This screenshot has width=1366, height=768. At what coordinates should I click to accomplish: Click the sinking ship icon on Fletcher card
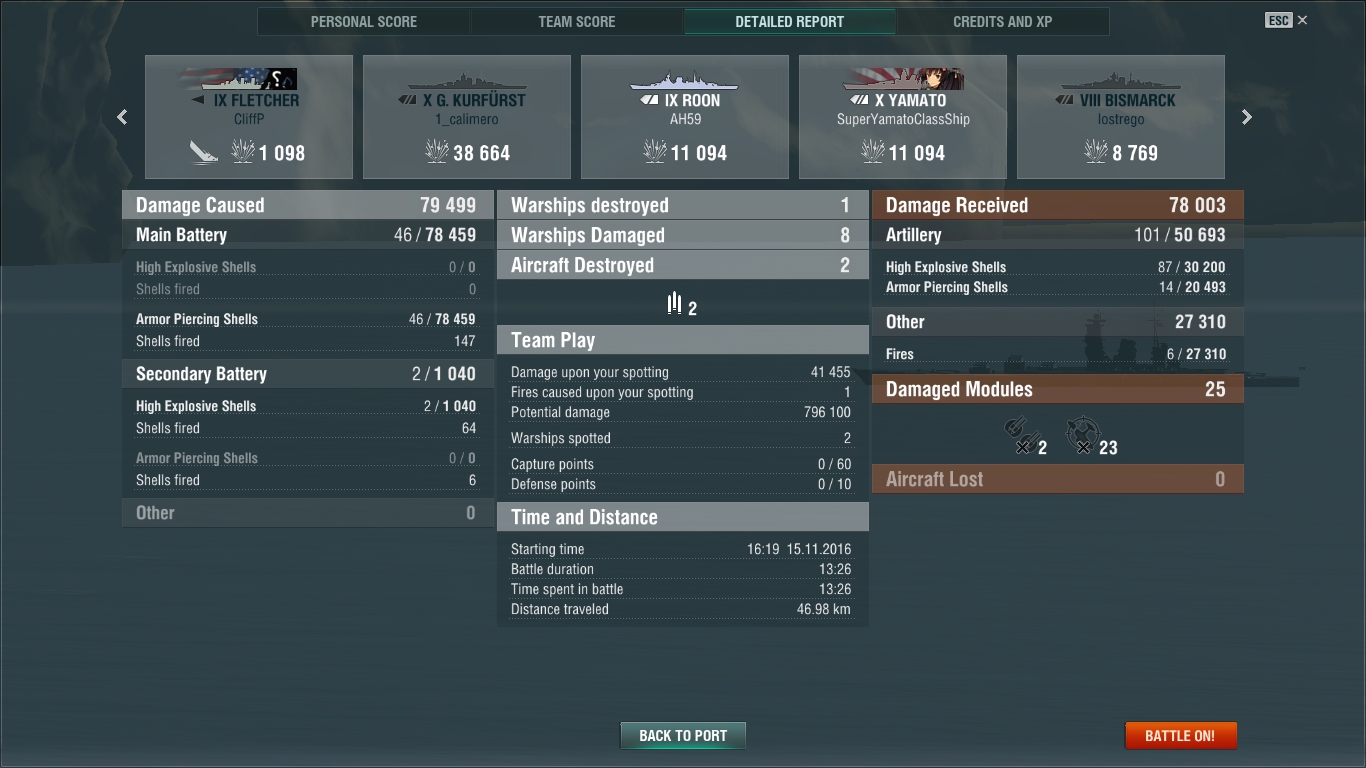tap(204, 152)
